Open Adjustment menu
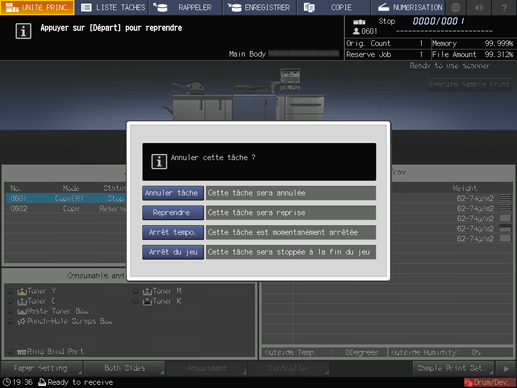This screenshot has height=388, width=517. point(207,368)
